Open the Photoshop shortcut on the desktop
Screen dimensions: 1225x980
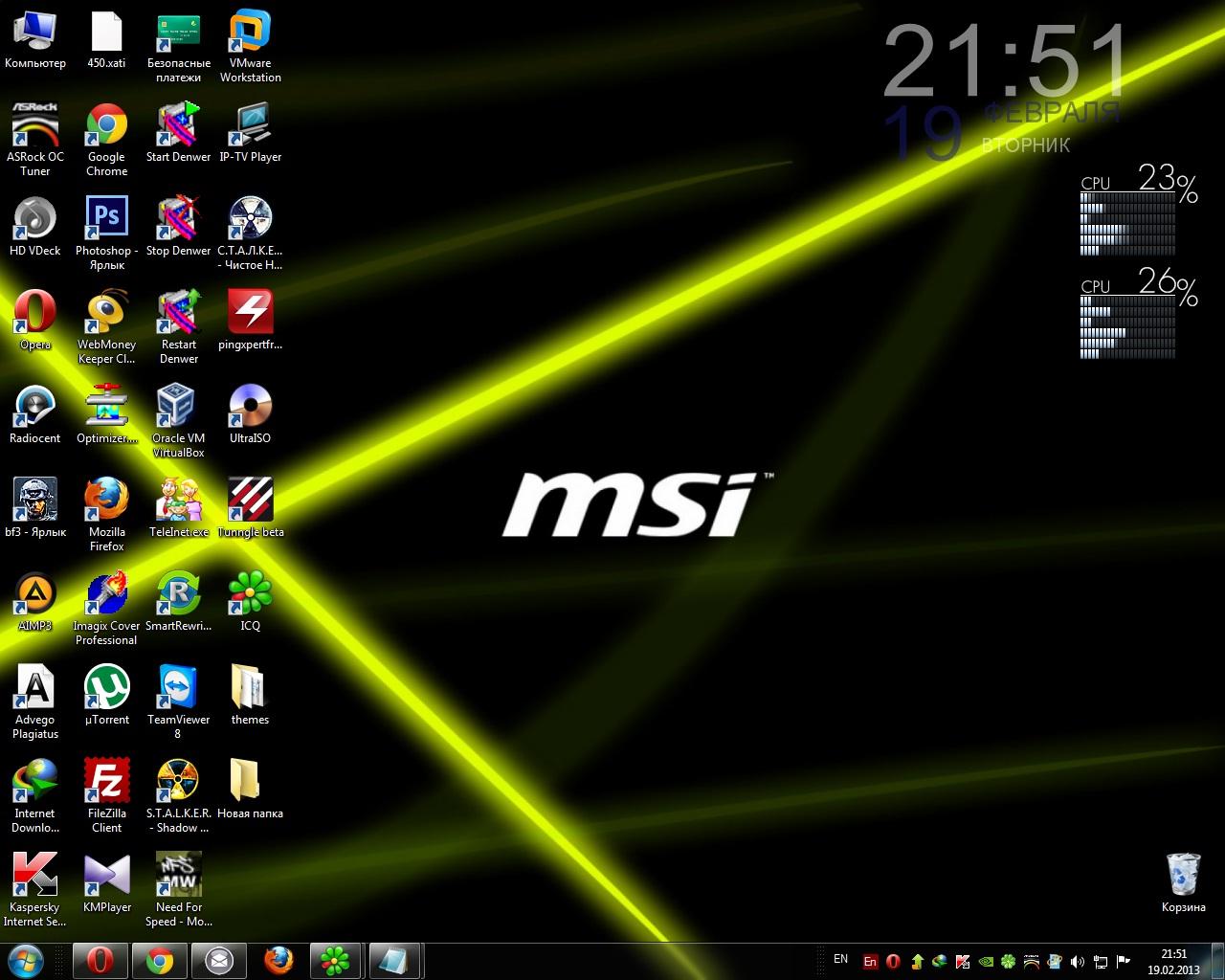[x=106, y=219]
